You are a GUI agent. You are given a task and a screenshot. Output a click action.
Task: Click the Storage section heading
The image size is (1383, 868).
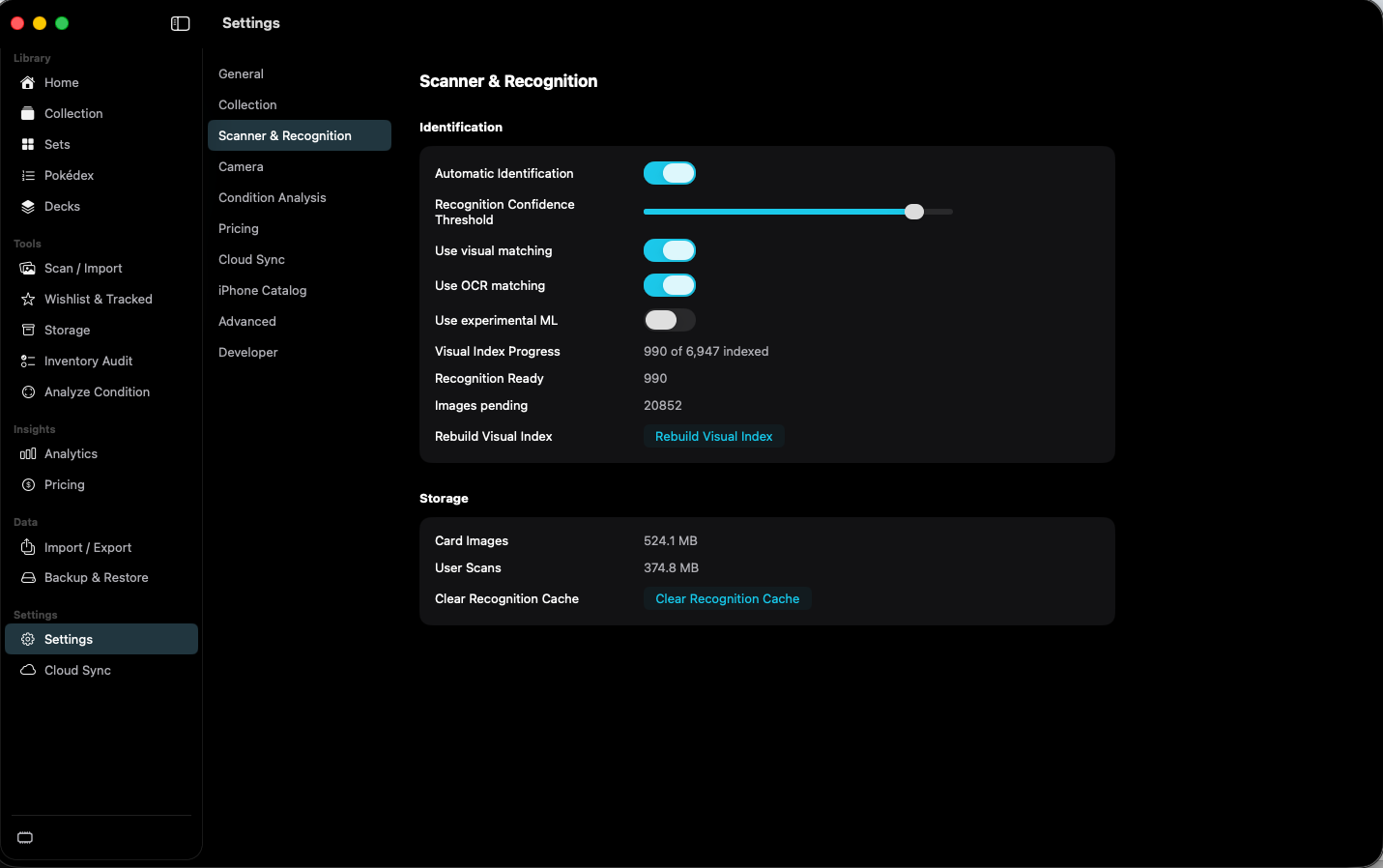coord(444,498)
